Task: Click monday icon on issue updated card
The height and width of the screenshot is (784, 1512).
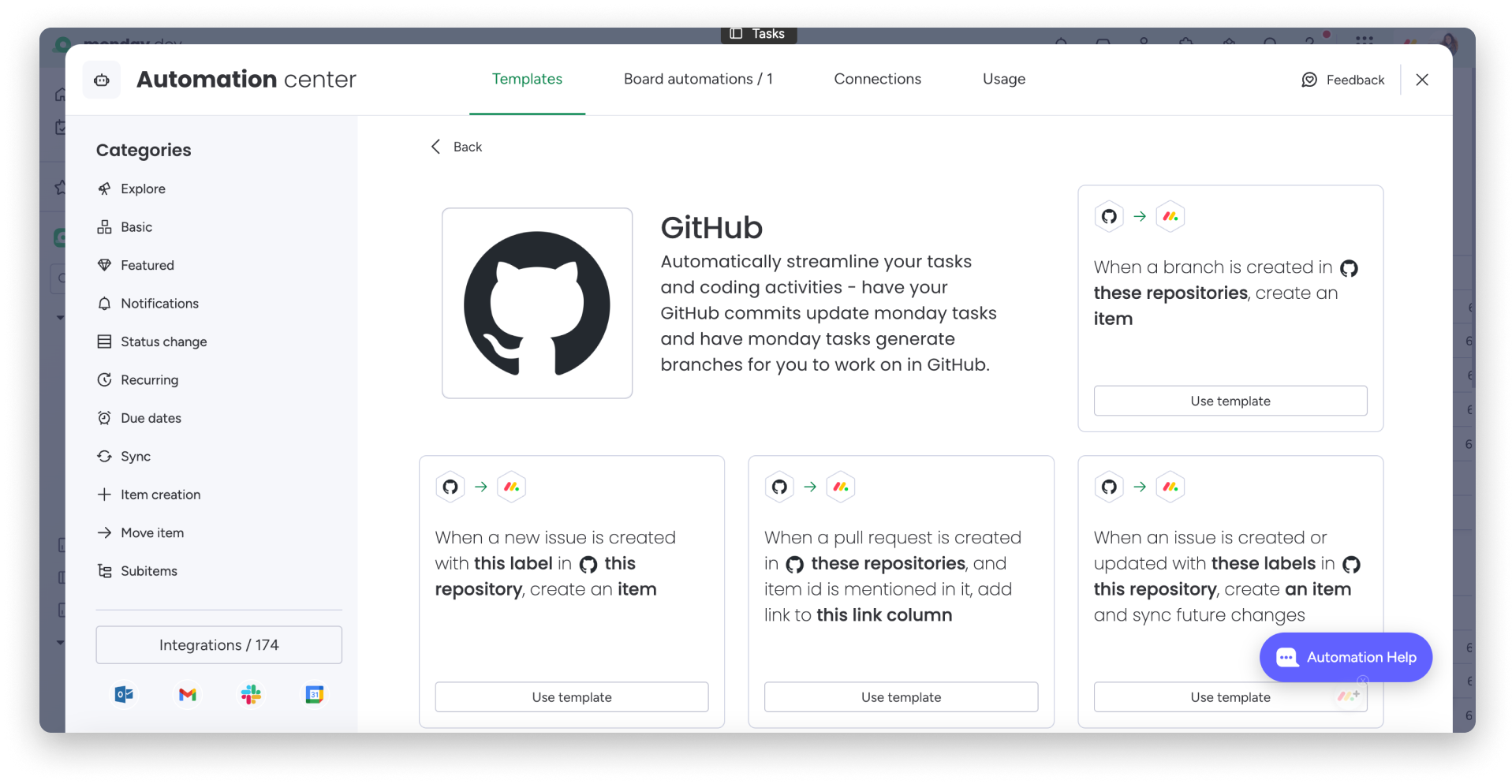Action: (x=1170, y=487)
